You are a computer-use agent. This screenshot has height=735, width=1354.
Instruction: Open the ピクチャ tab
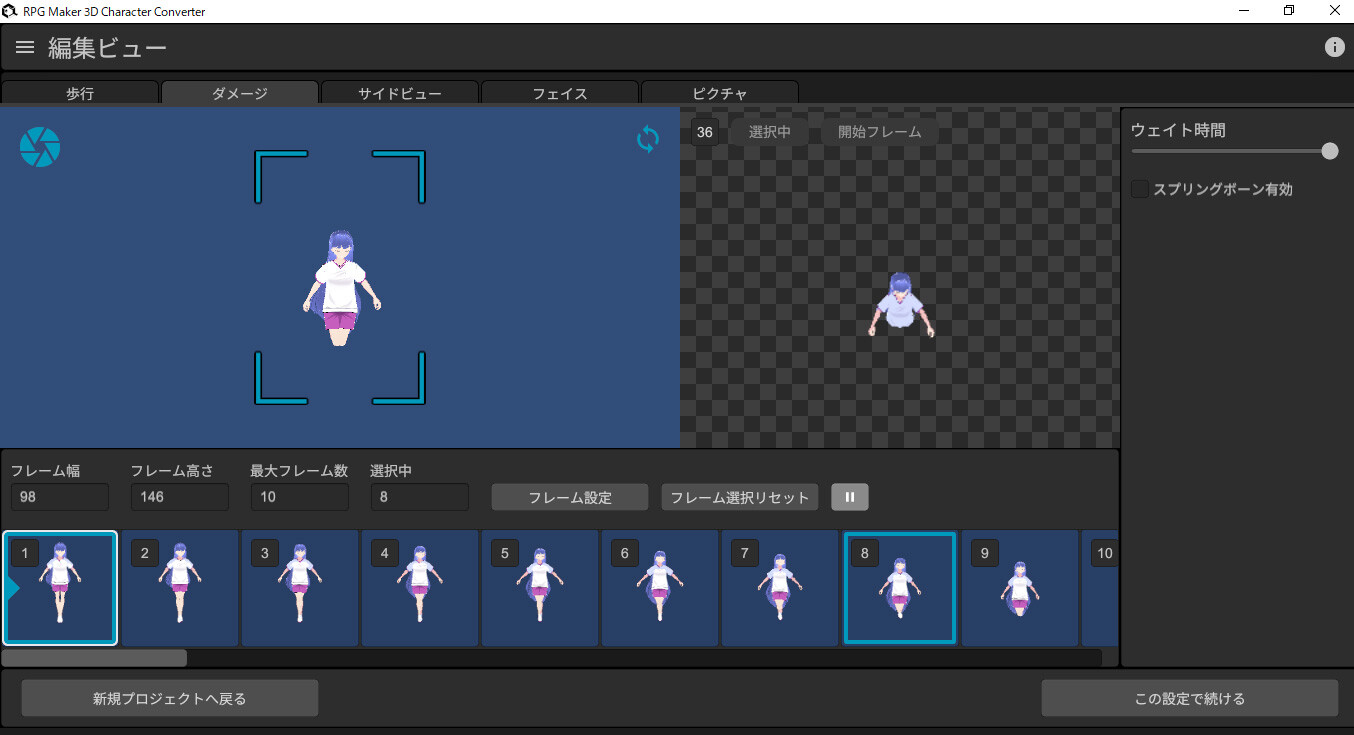coord(719,93)
